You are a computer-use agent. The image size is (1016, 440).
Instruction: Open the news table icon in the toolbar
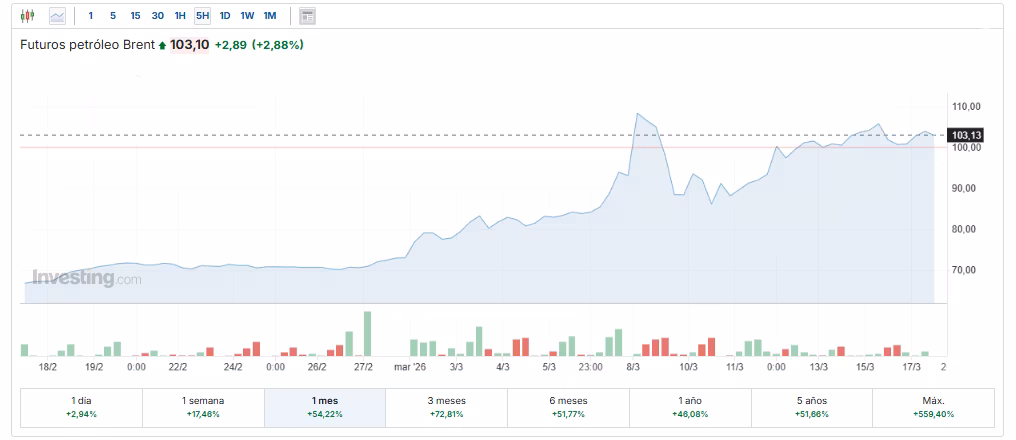pyautogui.click(x=307, y=16)
